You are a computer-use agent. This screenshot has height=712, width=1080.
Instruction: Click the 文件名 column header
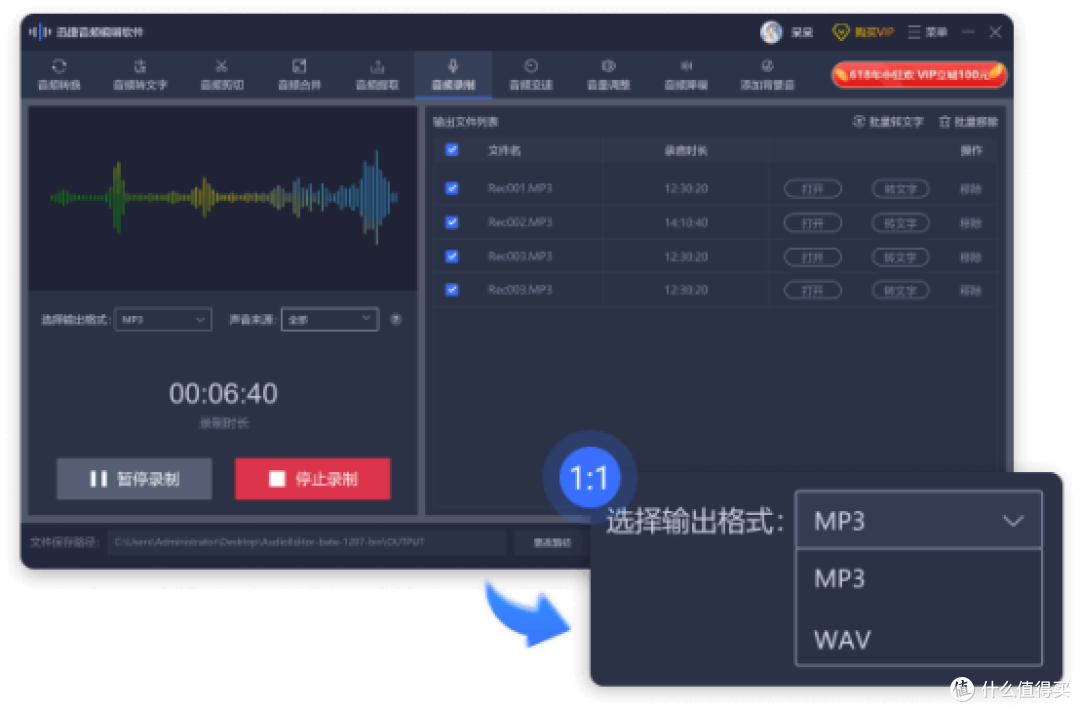click(504, 150)
